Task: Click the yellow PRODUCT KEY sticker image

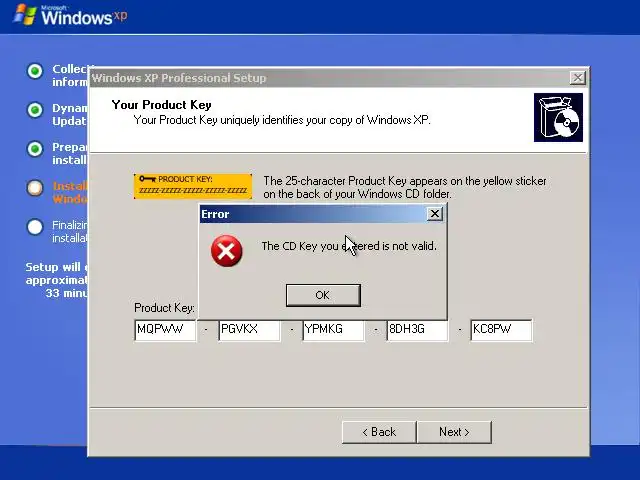Action: pyautogui.click(x=193, y=187)
